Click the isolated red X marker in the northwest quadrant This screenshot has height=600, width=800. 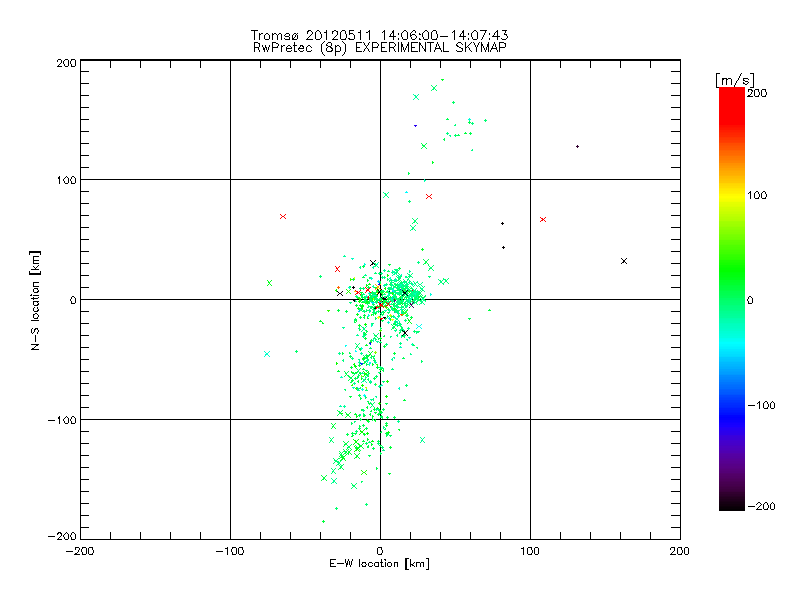click(x=283, y=217)
